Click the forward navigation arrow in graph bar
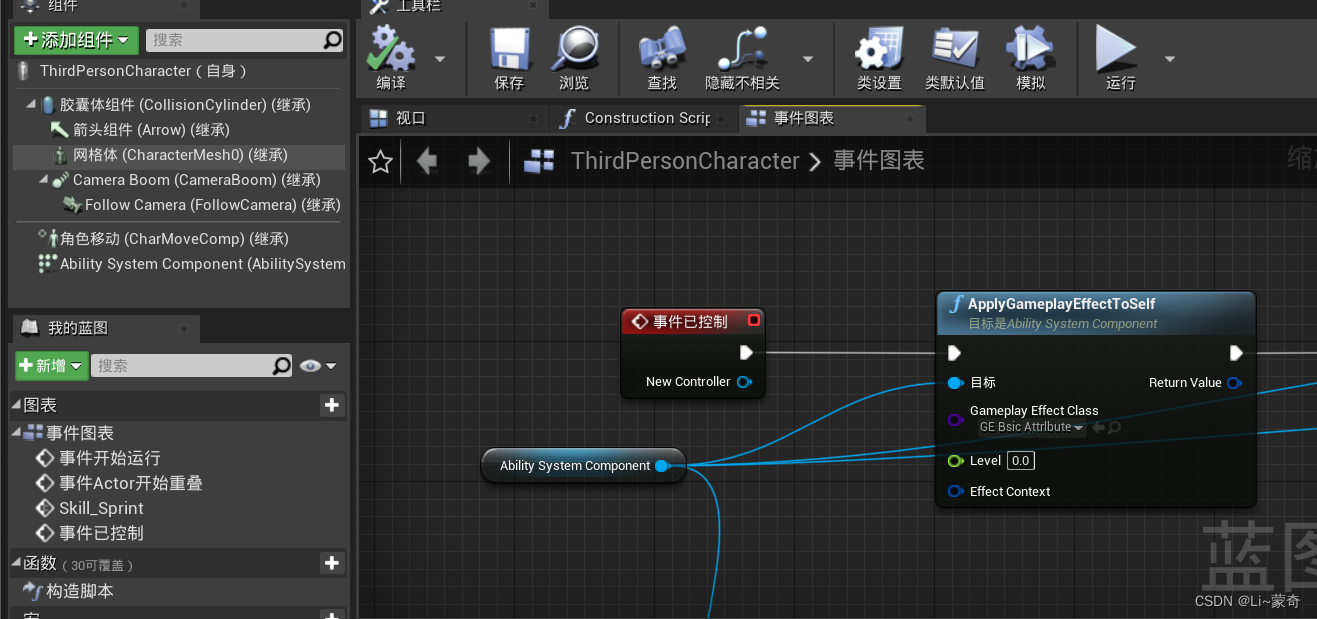Viewport: 1317px width, 619px height. pos(478,161)
